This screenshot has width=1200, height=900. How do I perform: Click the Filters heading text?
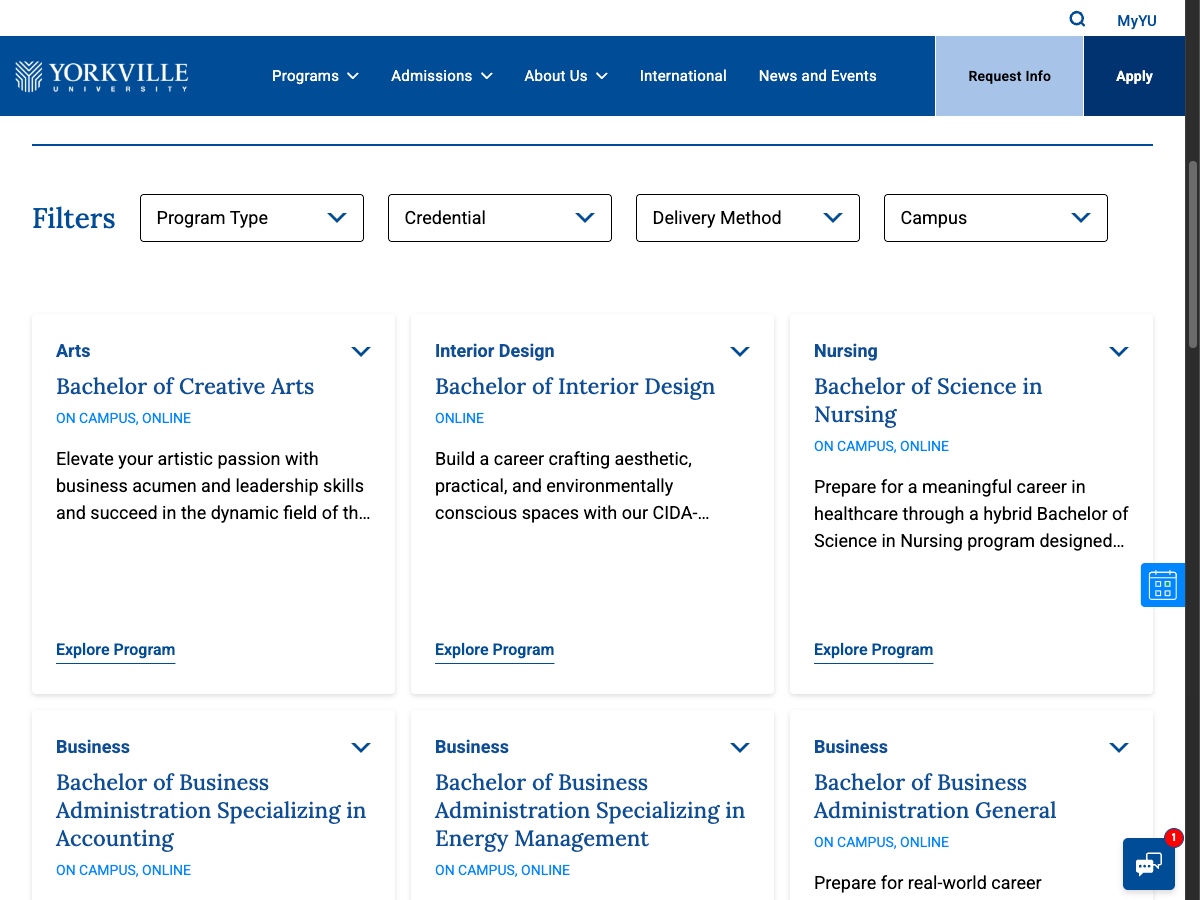[x=74, y=218]
